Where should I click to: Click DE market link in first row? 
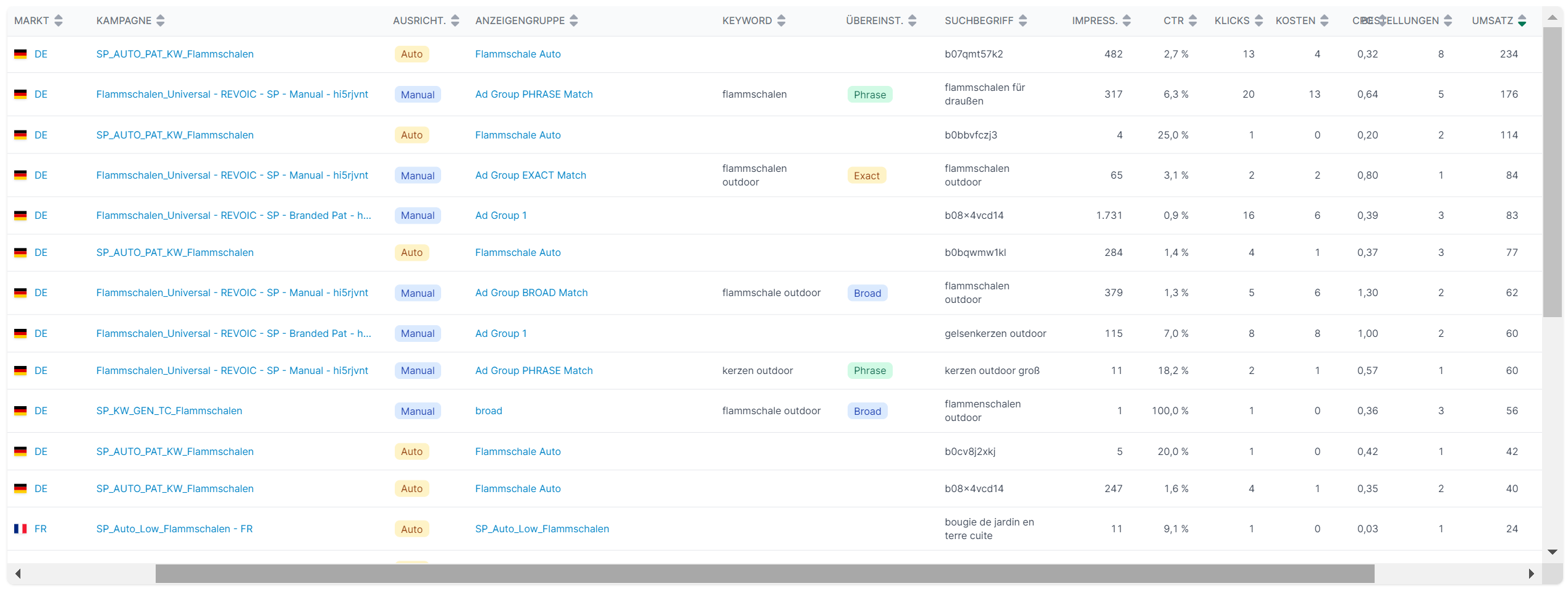point(41,54)
